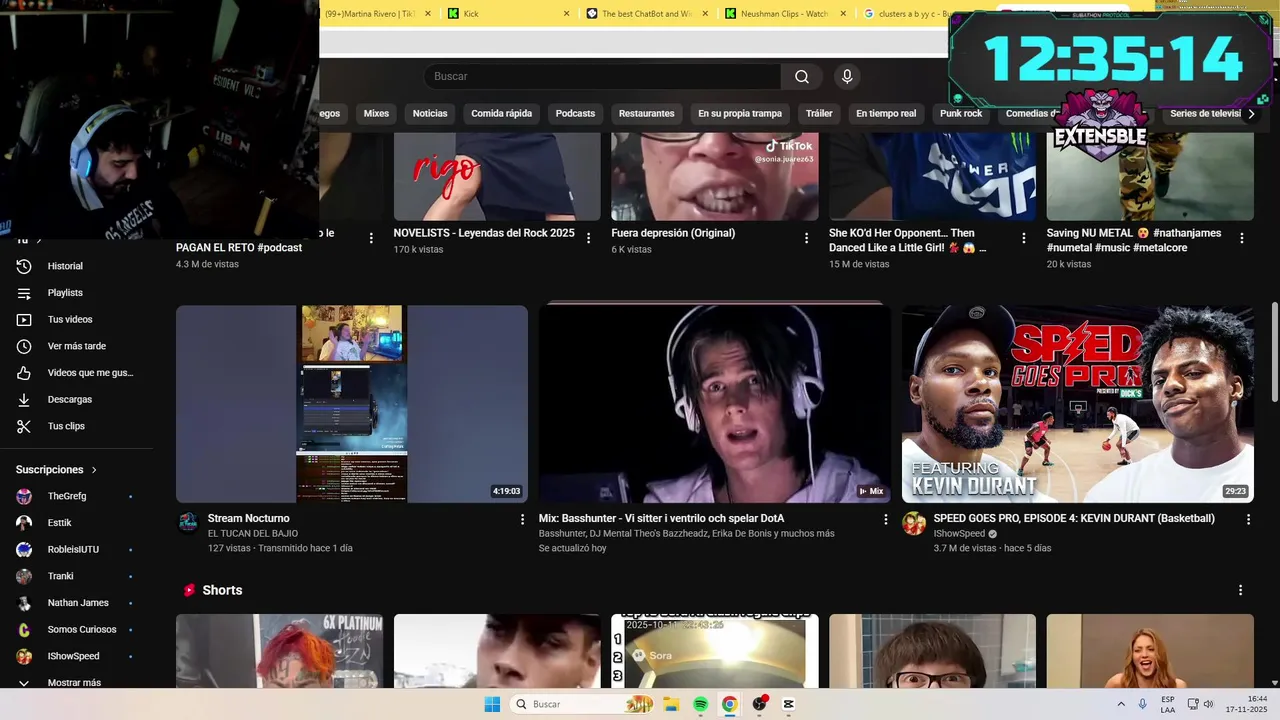Click the taskbar microphone tray icon
This screenshot has height=720, width=1280.
click(x=1142, y=704)
